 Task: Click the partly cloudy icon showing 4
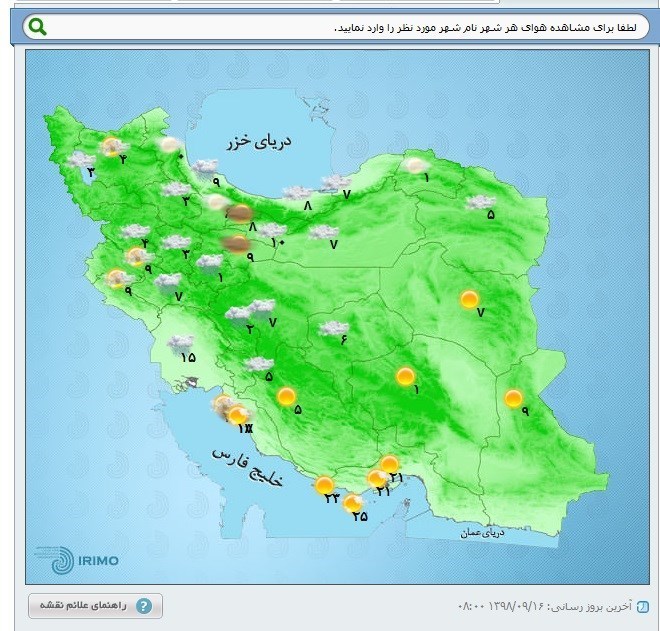coord(113,148)
